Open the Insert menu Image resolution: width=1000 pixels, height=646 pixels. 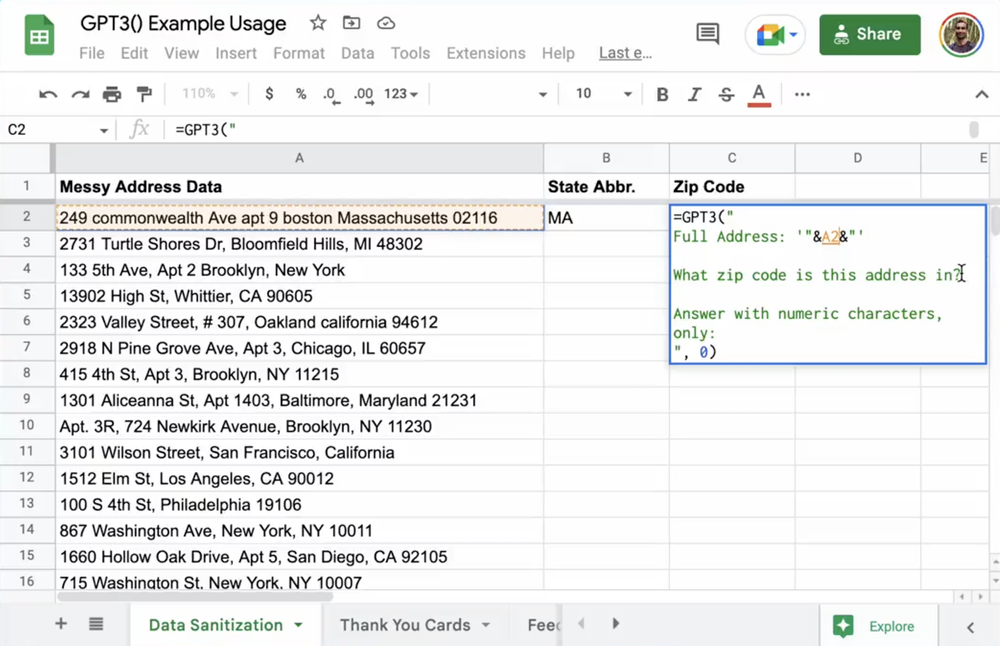point(236,54)
